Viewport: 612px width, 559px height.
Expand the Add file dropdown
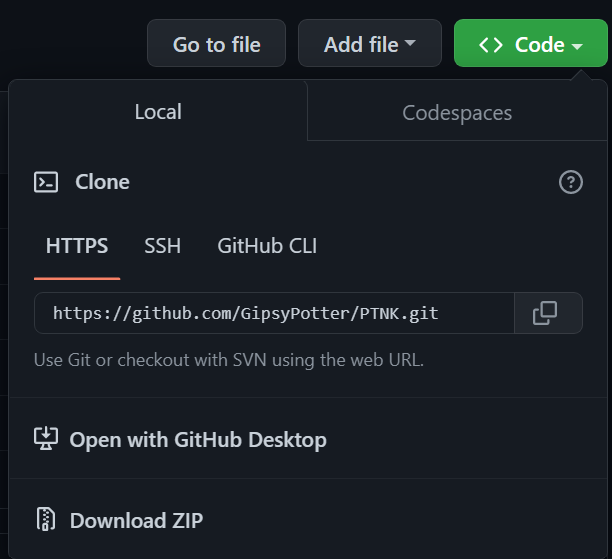[370, 43]
